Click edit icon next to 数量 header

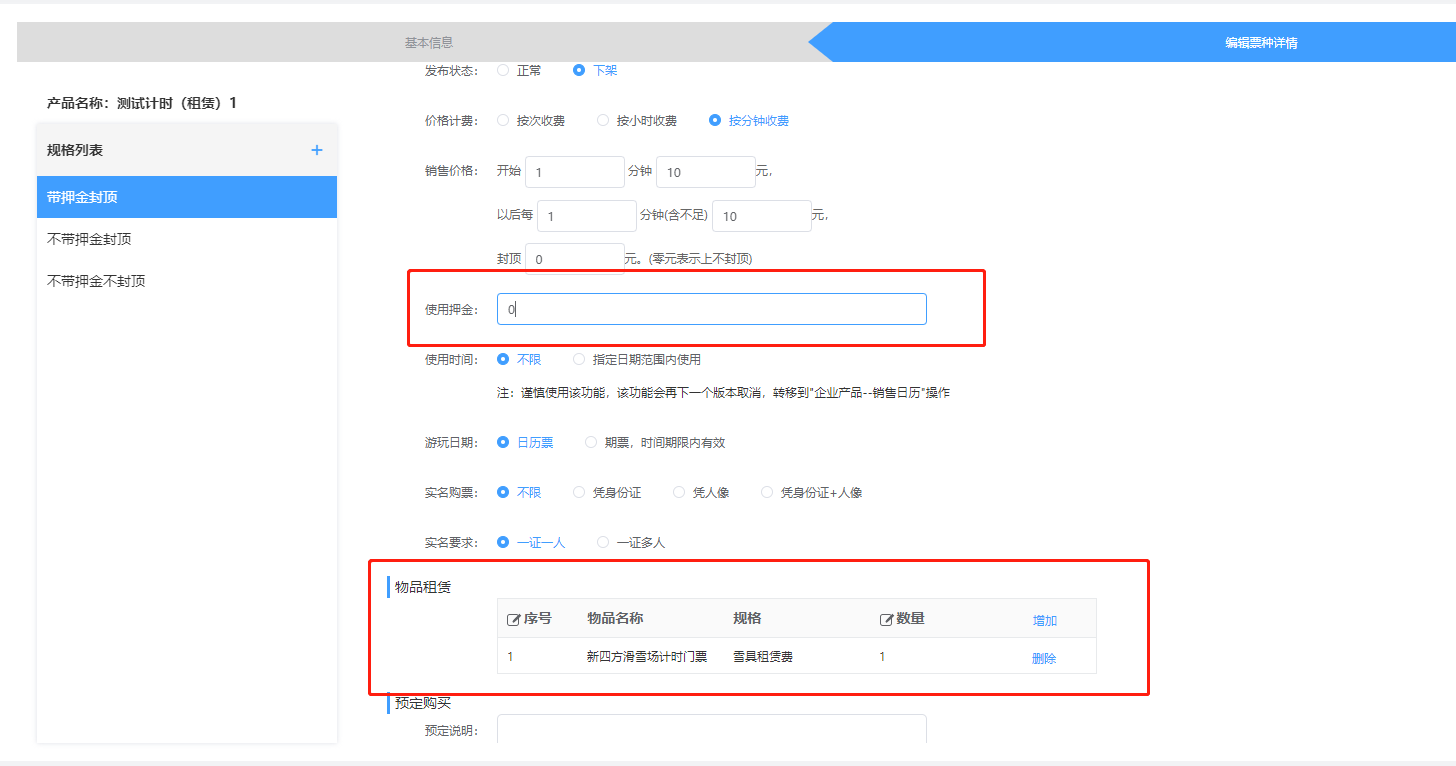pyautogui.click(x=886, y=619)
